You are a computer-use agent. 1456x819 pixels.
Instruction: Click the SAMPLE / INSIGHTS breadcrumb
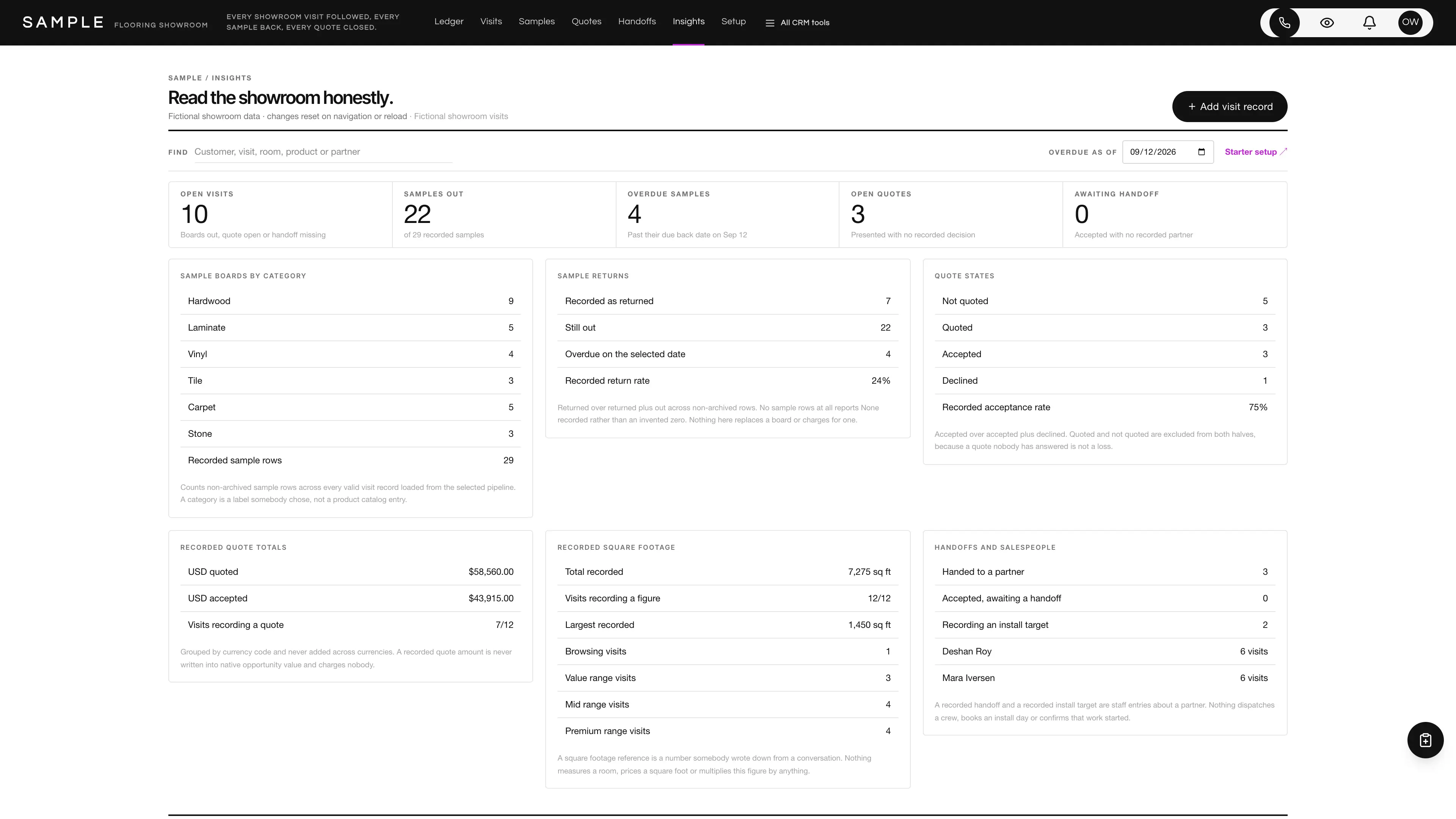[x=210, y=78]
